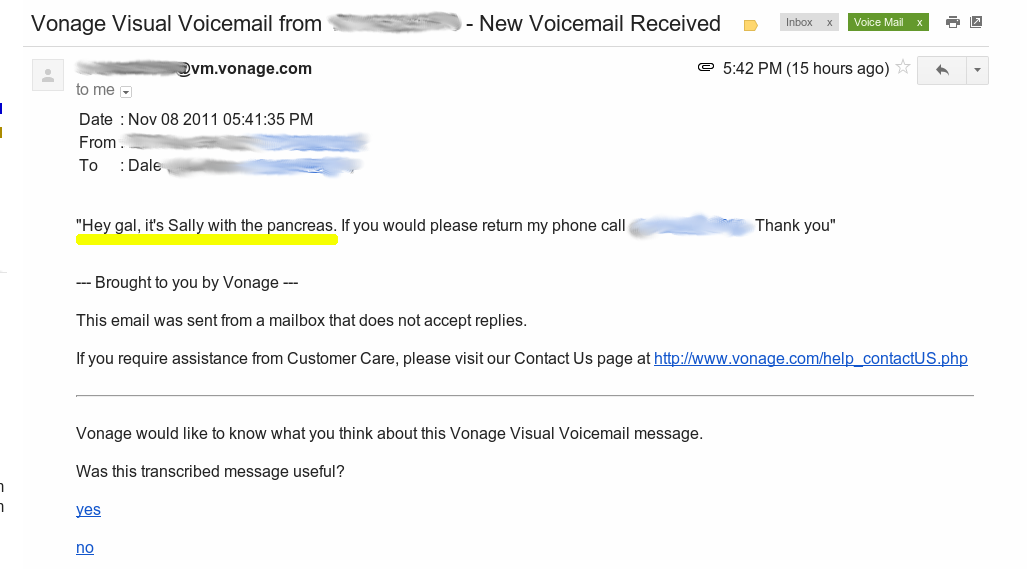Answer 'no' that transcription was useful
The height and width of the screenshot is (569, 1027).
pyautogui.click(x=85, y=547)
